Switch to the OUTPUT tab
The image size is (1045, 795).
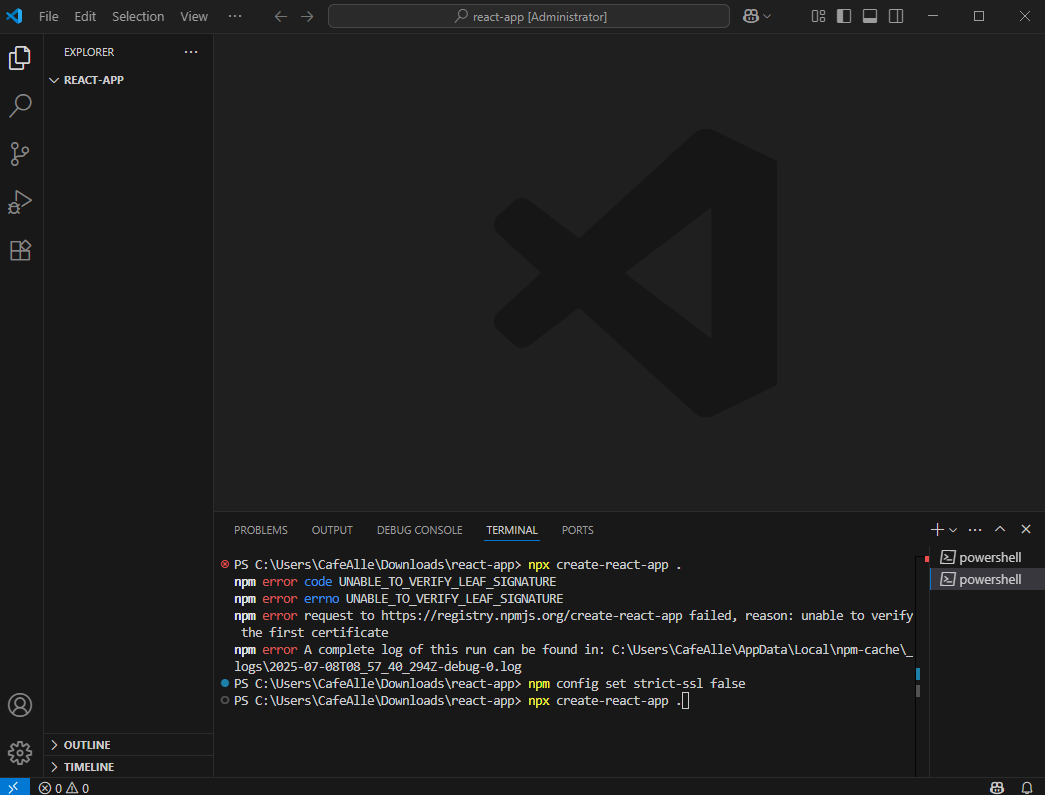pos(332,530)
